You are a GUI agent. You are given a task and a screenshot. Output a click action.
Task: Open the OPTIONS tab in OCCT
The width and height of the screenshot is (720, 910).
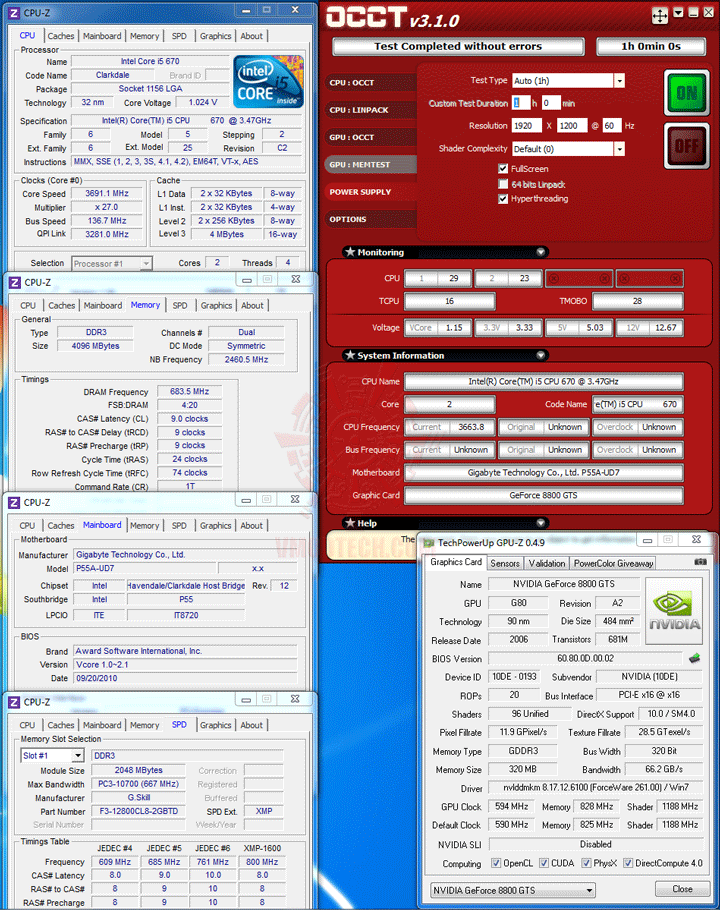(371, 219)
